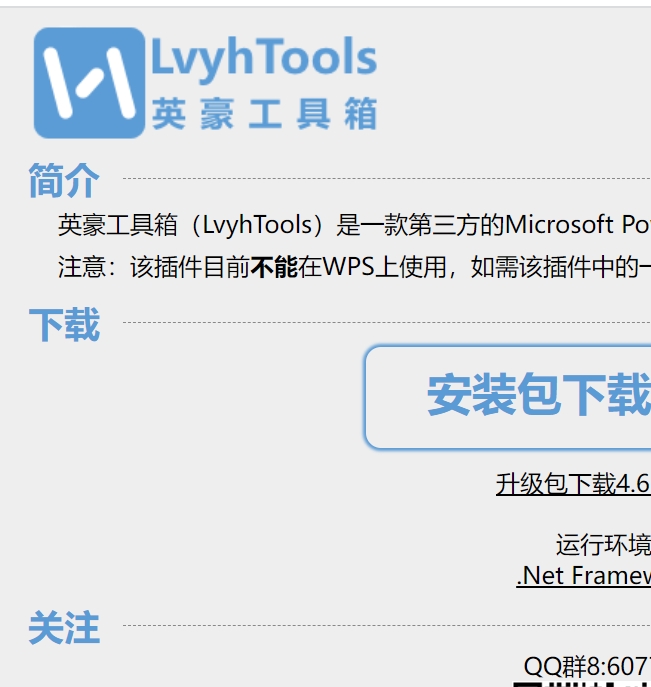
Task: Click the 简介 section heading
Action: (64, 181)
